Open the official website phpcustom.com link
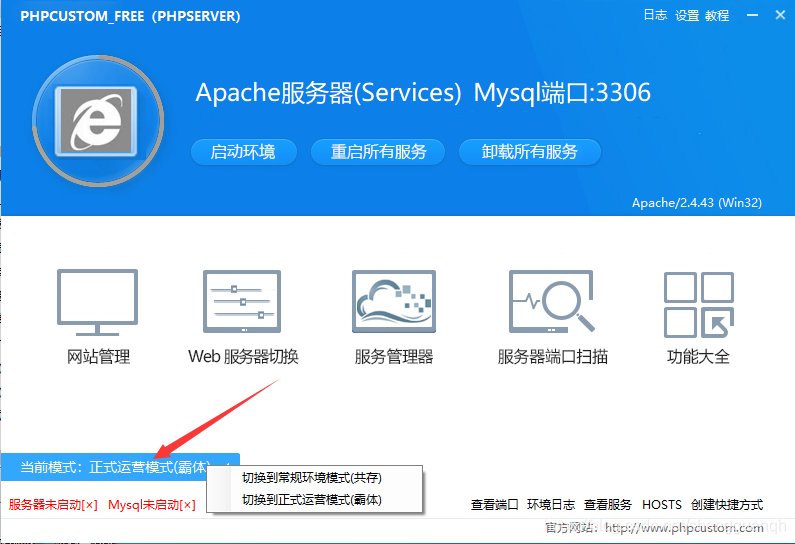The image size is (795, 544). tap(684, 528)
